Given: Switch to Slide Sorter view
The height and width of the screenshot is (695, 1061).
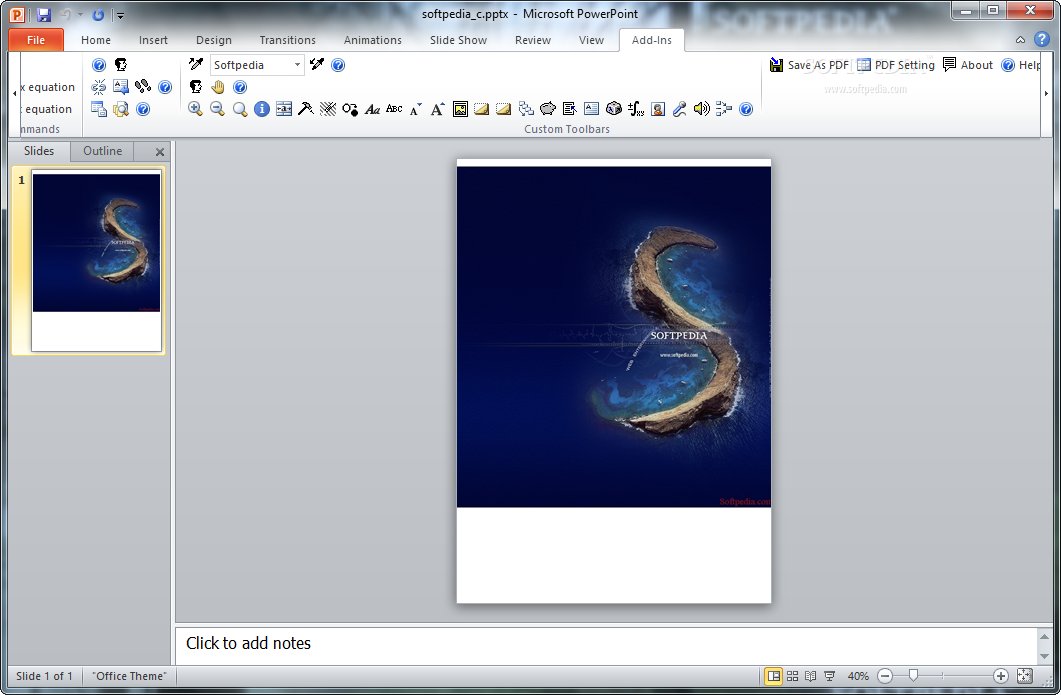Looking at the screenshot, I should tap(792, 675).
